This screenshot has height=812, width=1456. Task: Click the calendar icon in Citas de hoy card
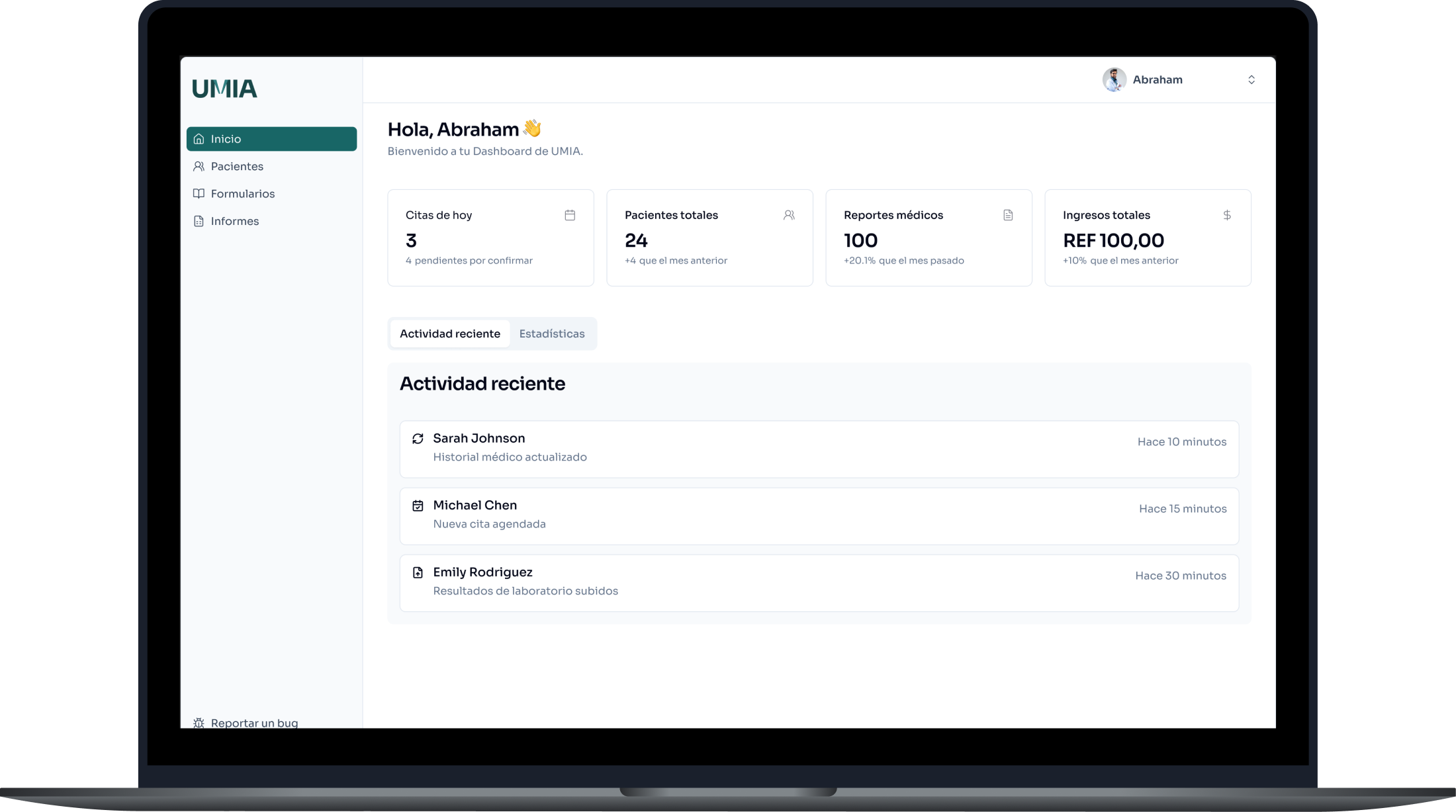coord(570,215)
